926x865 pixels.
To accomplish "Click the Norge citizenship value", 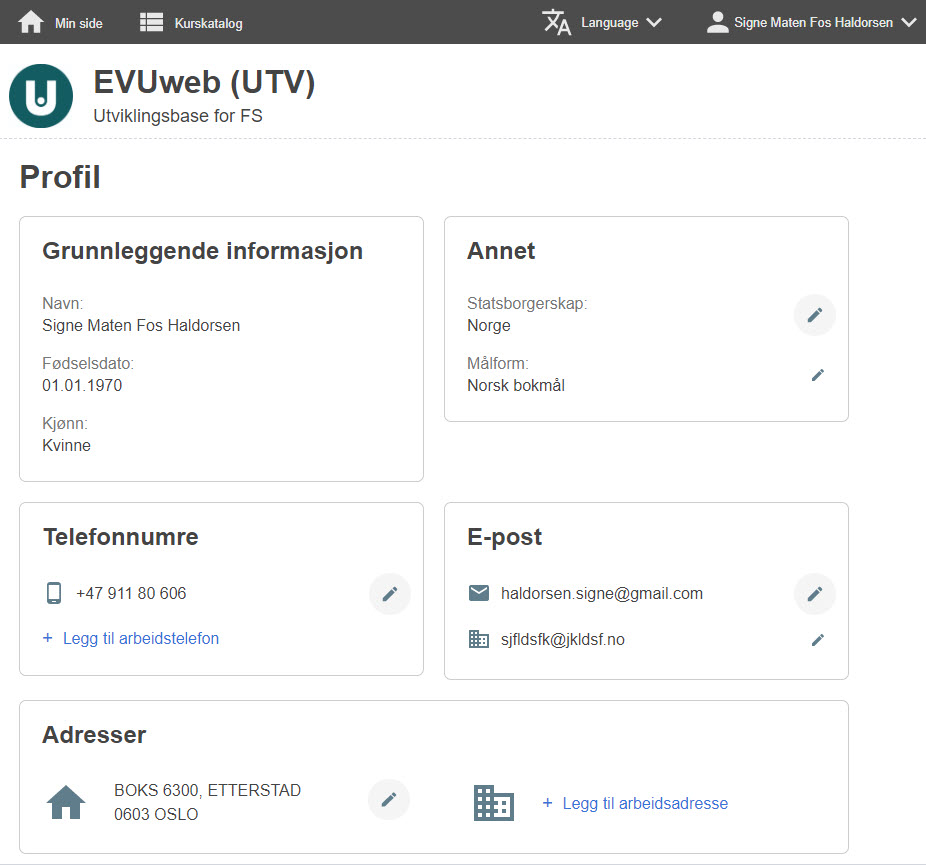I will (488, 325).
